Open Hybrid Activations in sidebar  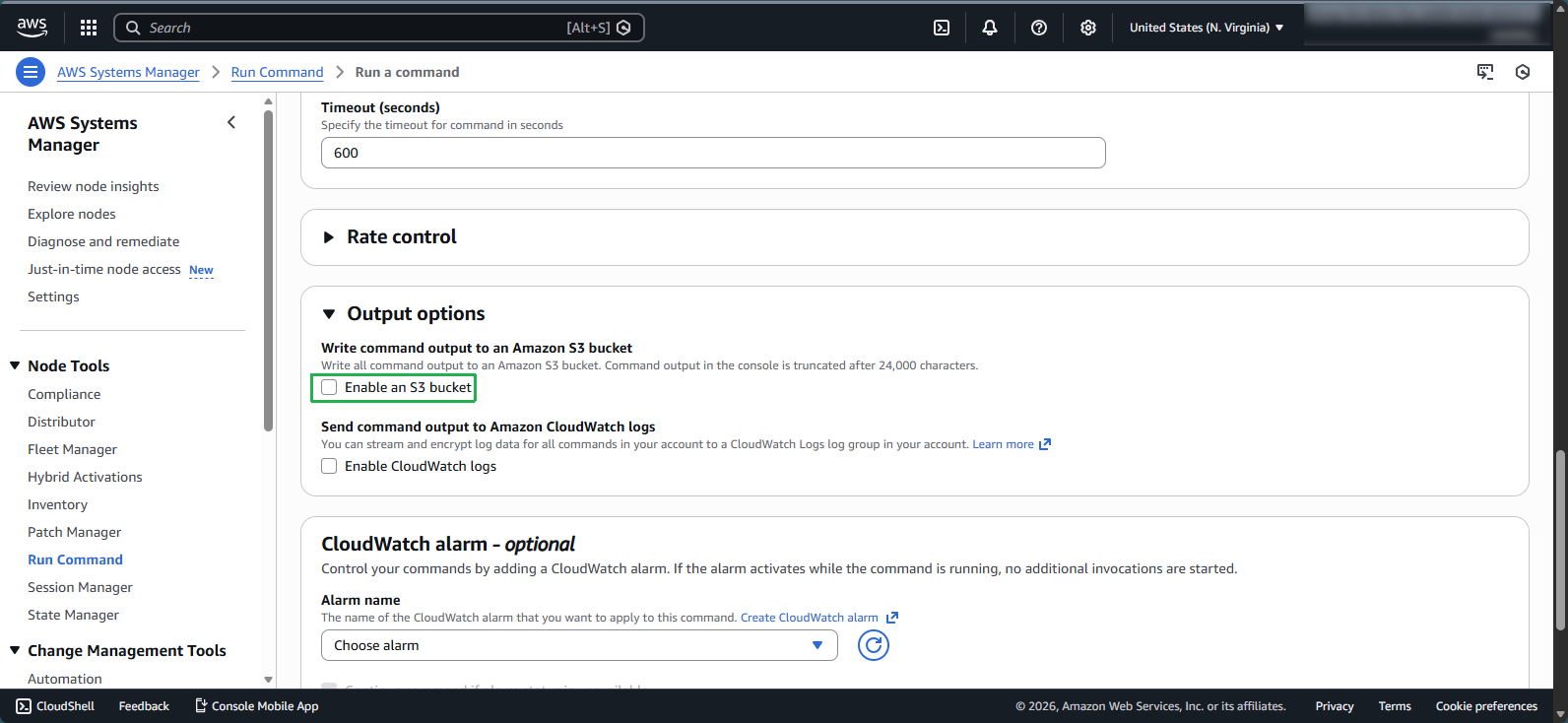85,477
